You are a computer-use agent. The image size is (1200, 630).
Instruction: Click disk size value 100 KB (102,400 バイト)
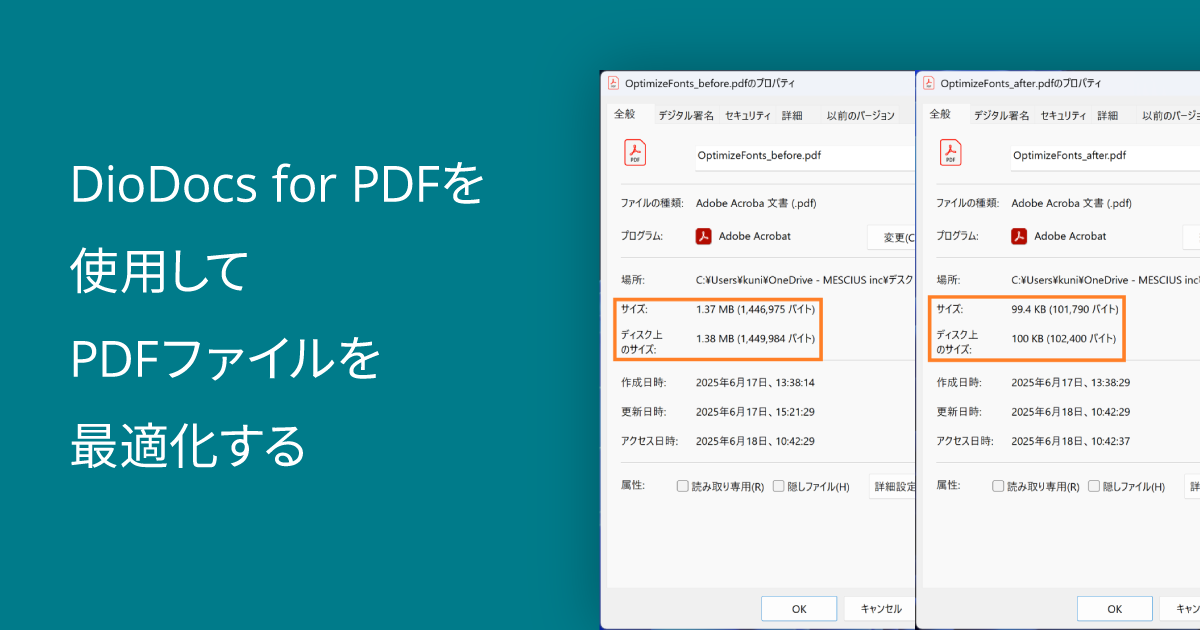[1064, 339]
